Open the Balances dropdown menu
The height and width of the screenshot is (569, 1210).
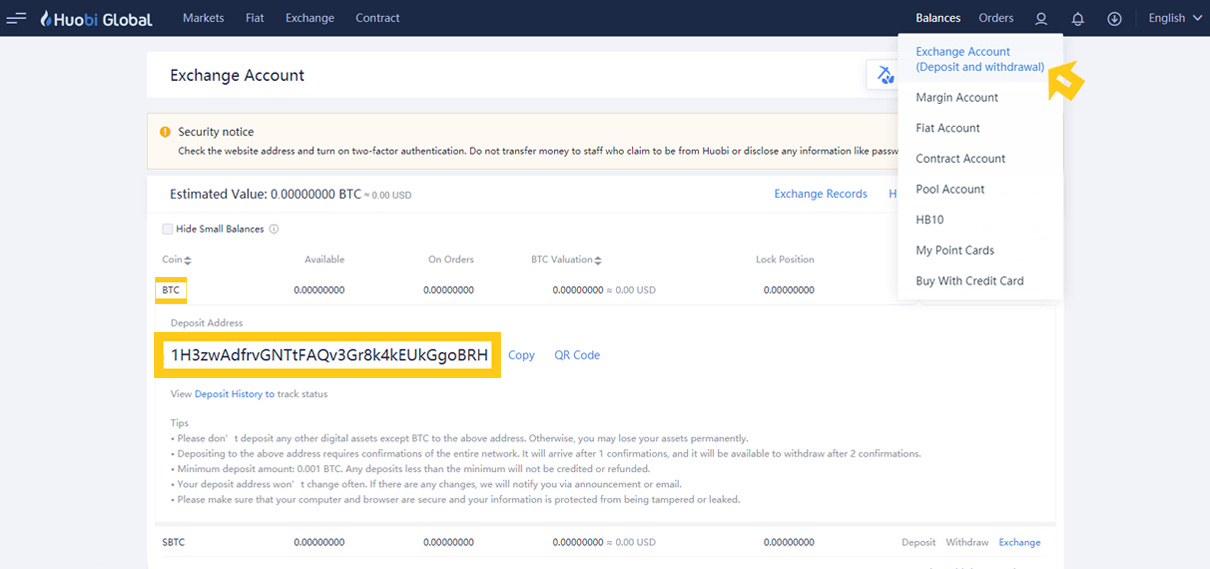click(938, 18)
